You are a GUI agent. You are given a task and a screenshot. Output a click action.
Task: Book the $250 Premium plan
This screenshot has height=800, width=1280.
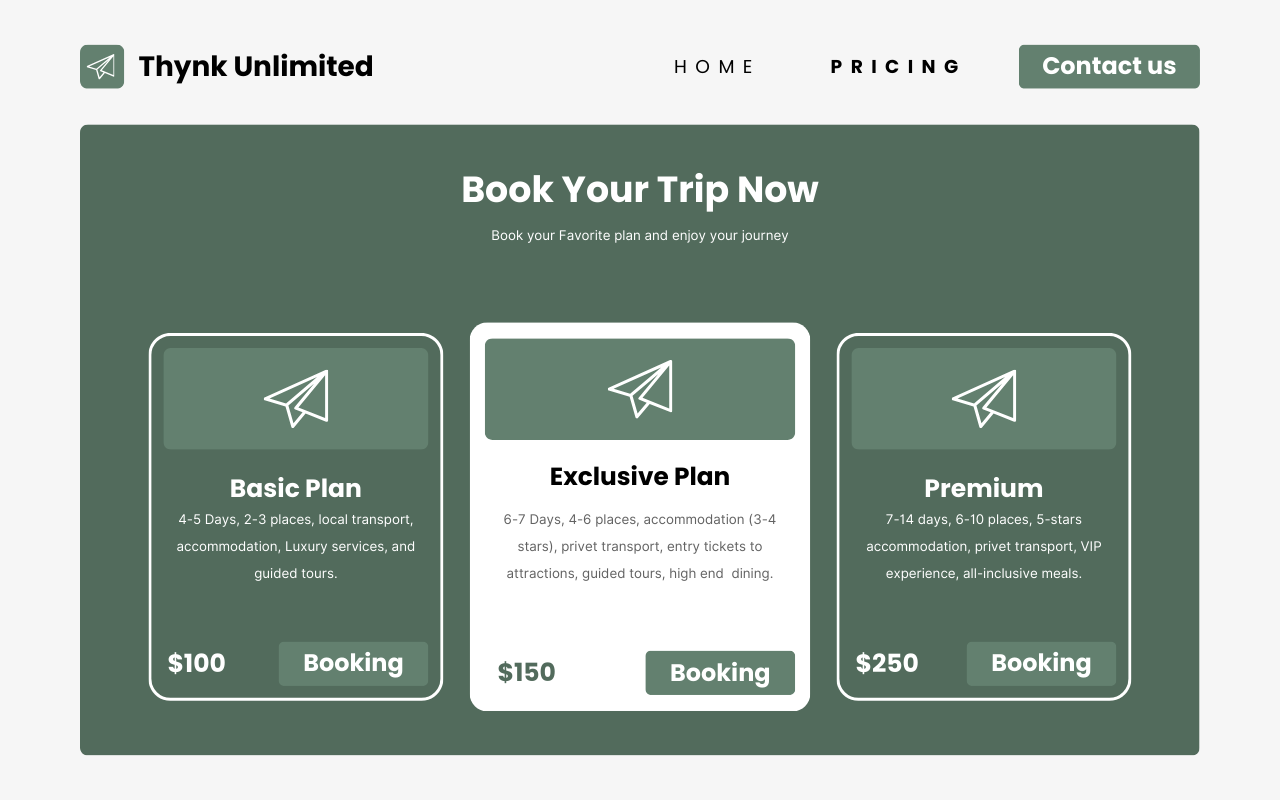pos(1041,664)
